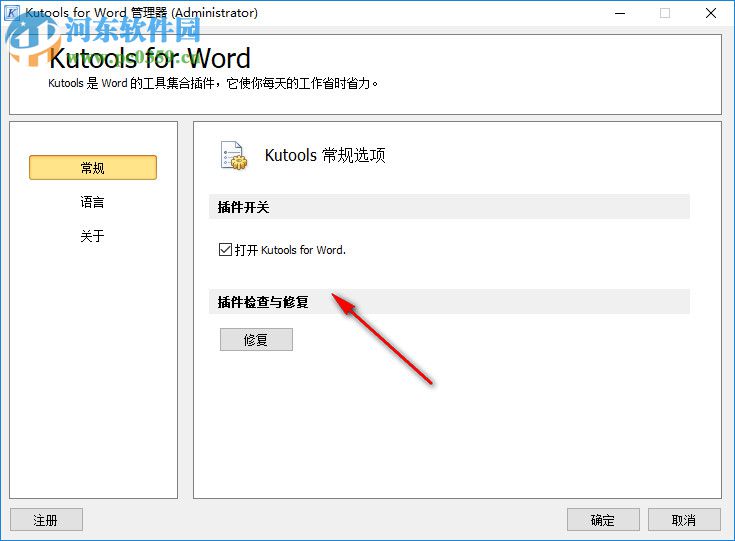Click the Kutools 是 Word 的工具集合插件 description
735x541 pixels.
(x=213, y=83)
